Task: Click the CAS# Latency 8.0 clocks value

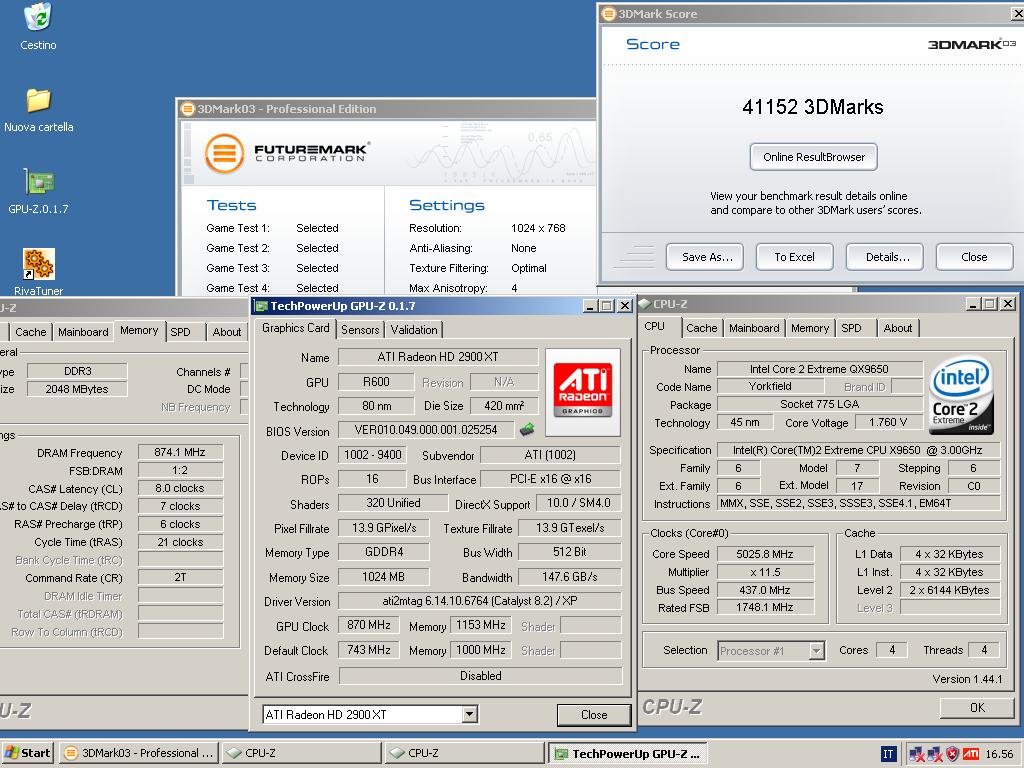Action: click(180, 488)
